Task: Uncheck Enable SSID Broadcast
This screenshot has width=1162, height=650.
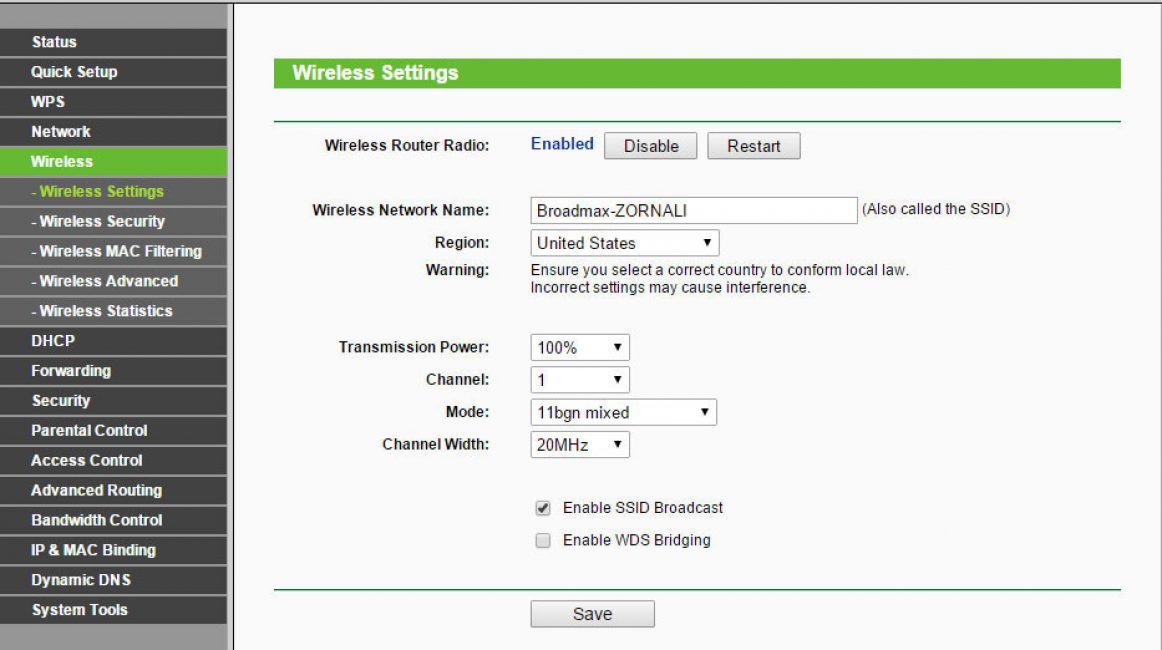Action: click(543, 508)
